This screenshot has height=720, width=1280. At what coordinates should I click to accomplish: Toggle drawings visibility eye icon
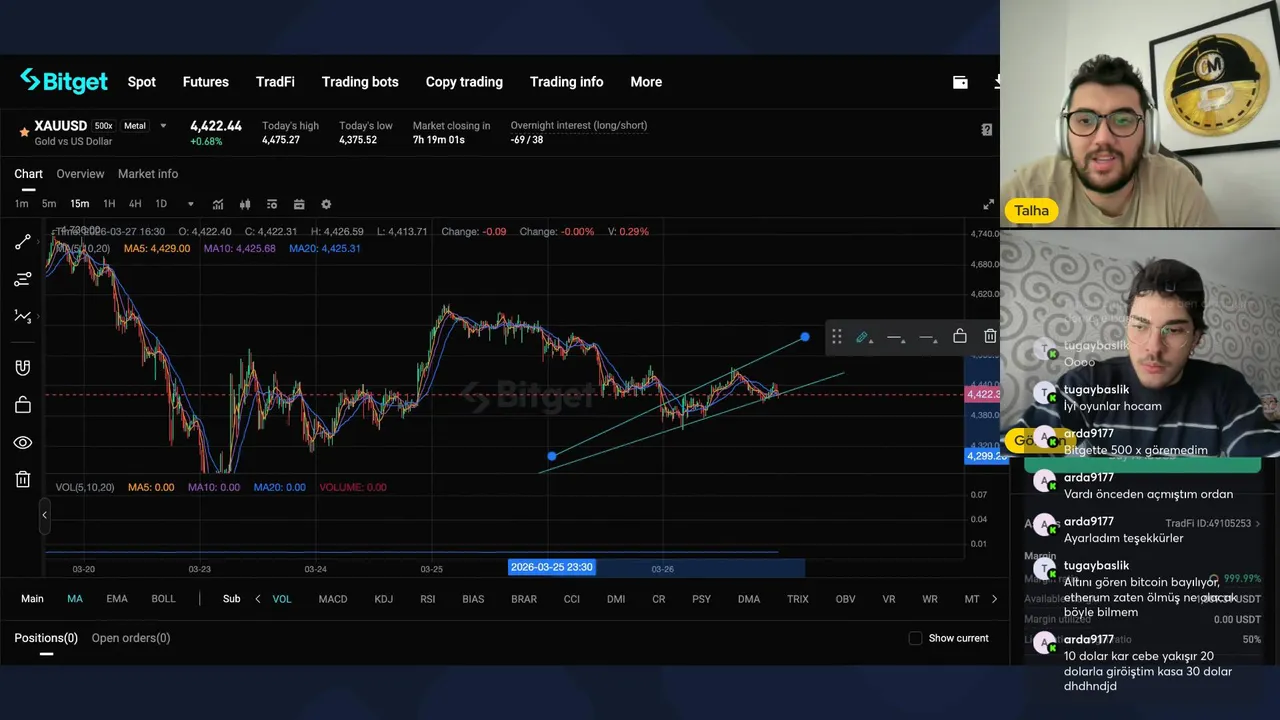[22, 442]
